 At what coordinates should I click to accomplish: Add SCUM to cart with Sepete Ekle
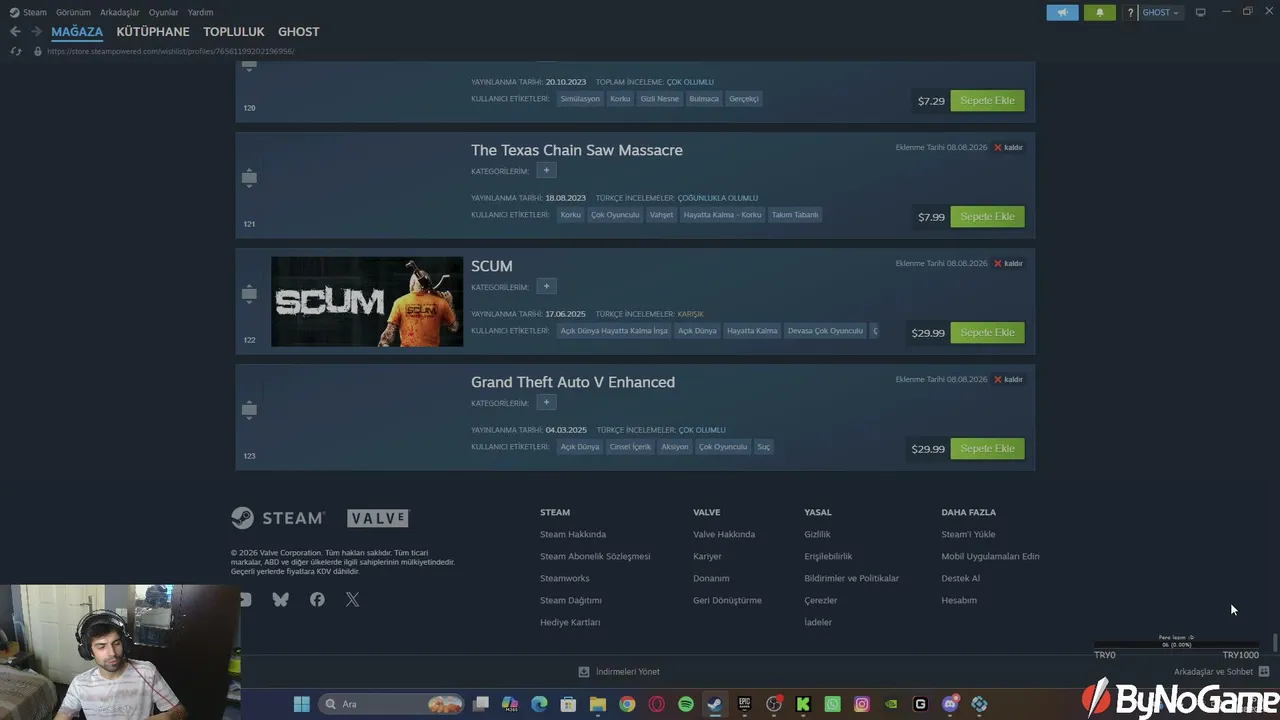[x=987, y=333]
